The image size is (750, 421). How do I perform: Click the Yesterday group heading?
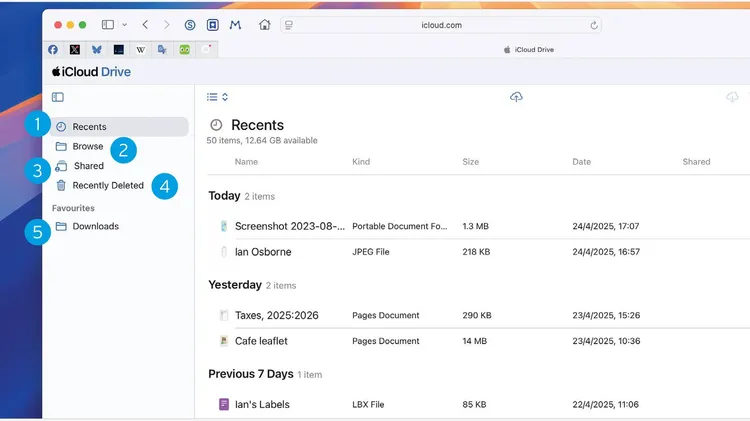click(235, 285)
